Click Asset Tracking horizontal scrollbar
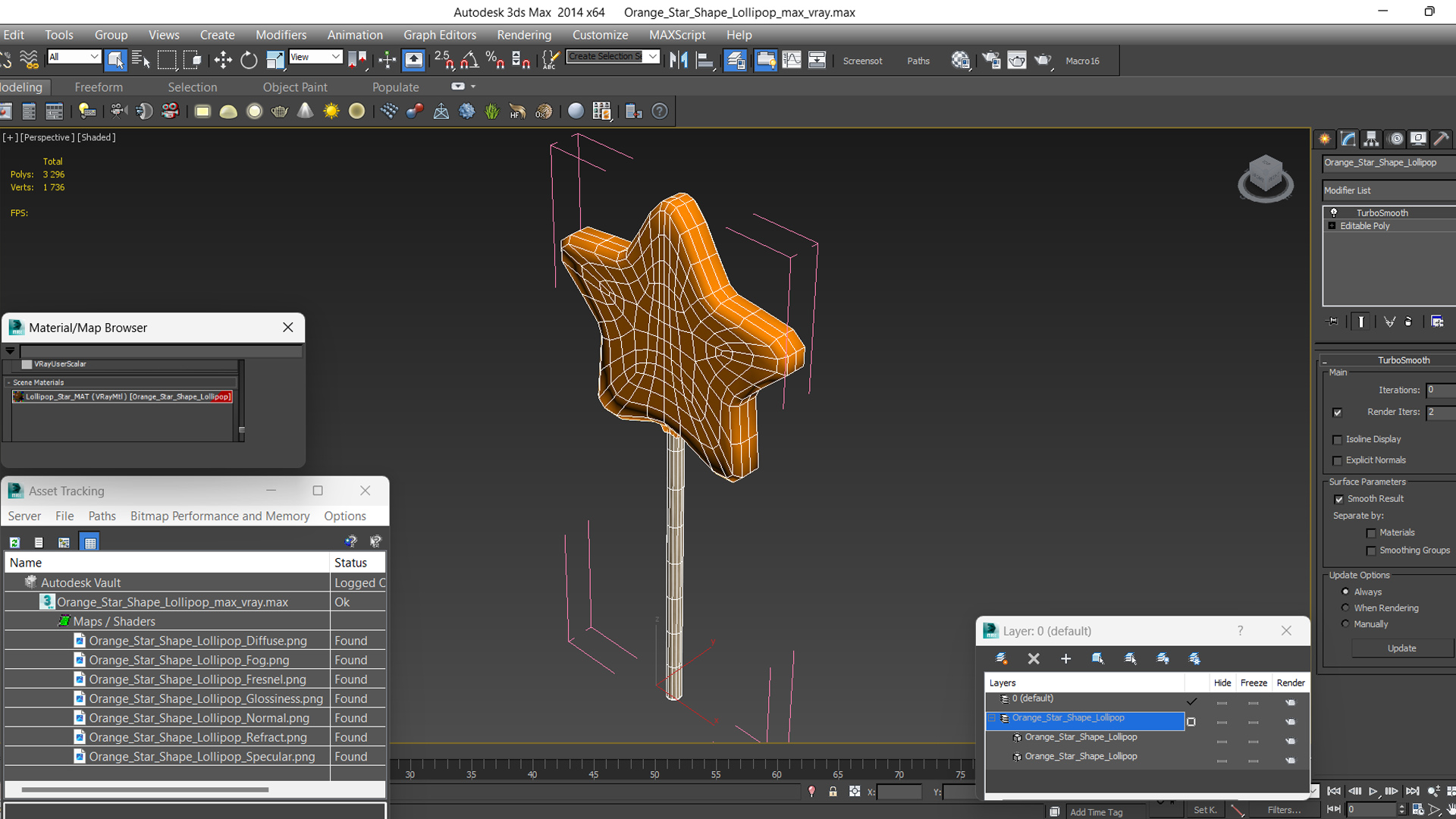The height and width of the screenshot is (819, 1456). point(145,789)
